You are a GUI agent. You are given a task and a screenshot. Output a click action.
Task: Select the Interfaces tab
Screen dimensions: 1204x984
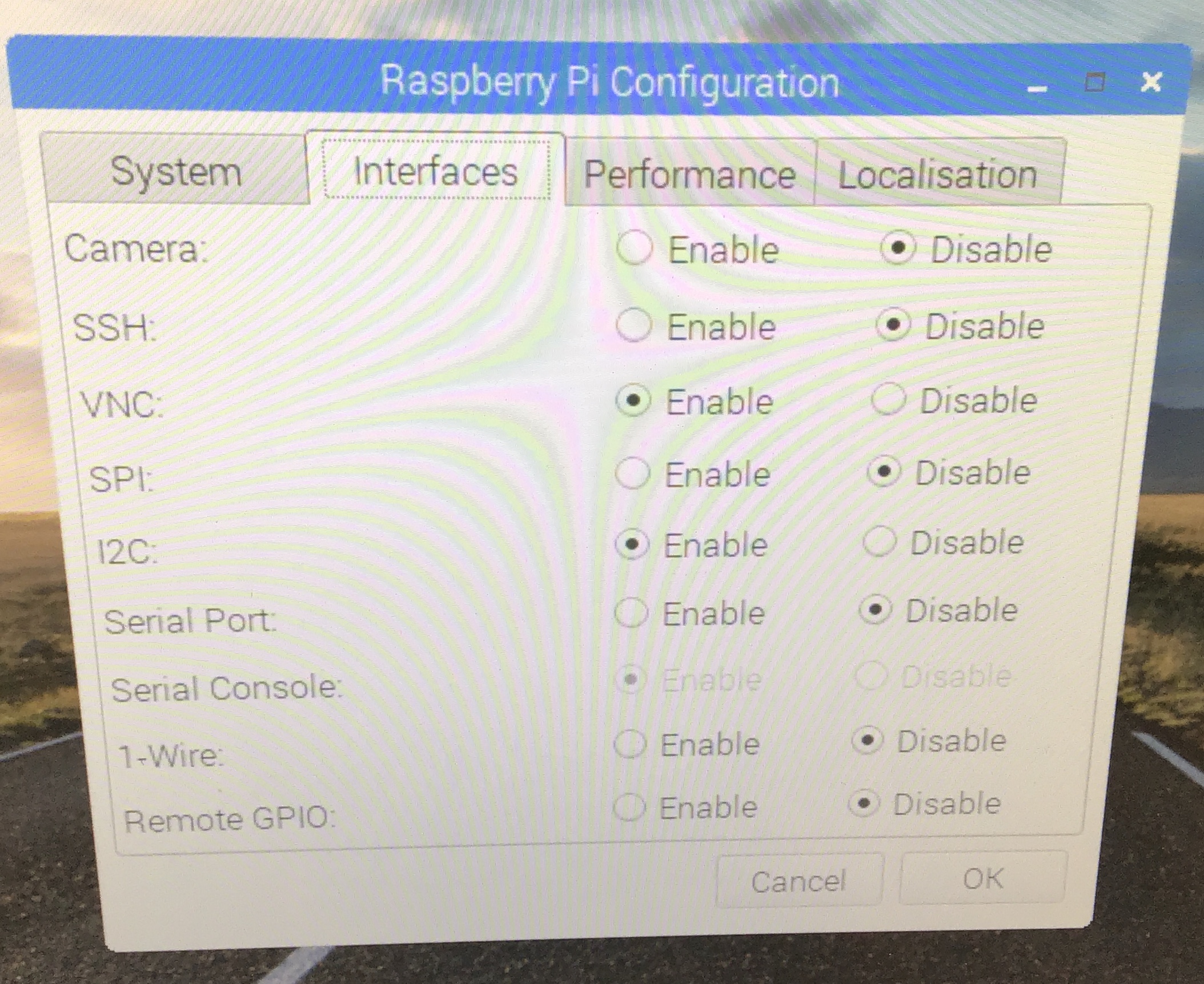coord(435,171)
